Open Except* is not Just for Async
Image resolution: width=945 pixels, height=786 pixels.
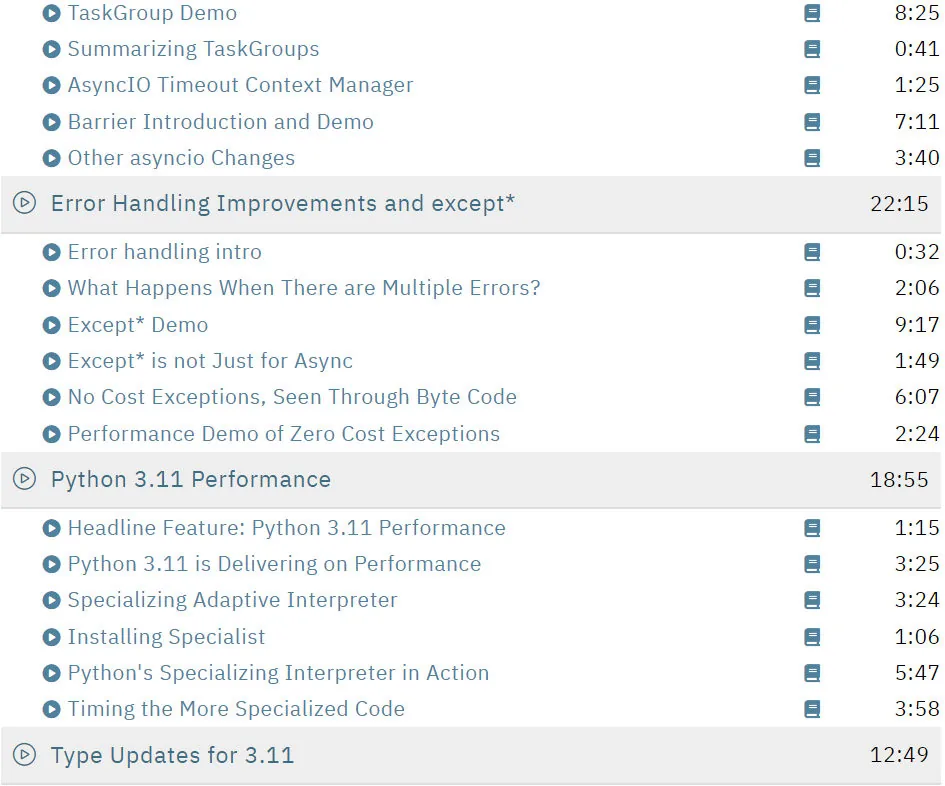(210, 361)
